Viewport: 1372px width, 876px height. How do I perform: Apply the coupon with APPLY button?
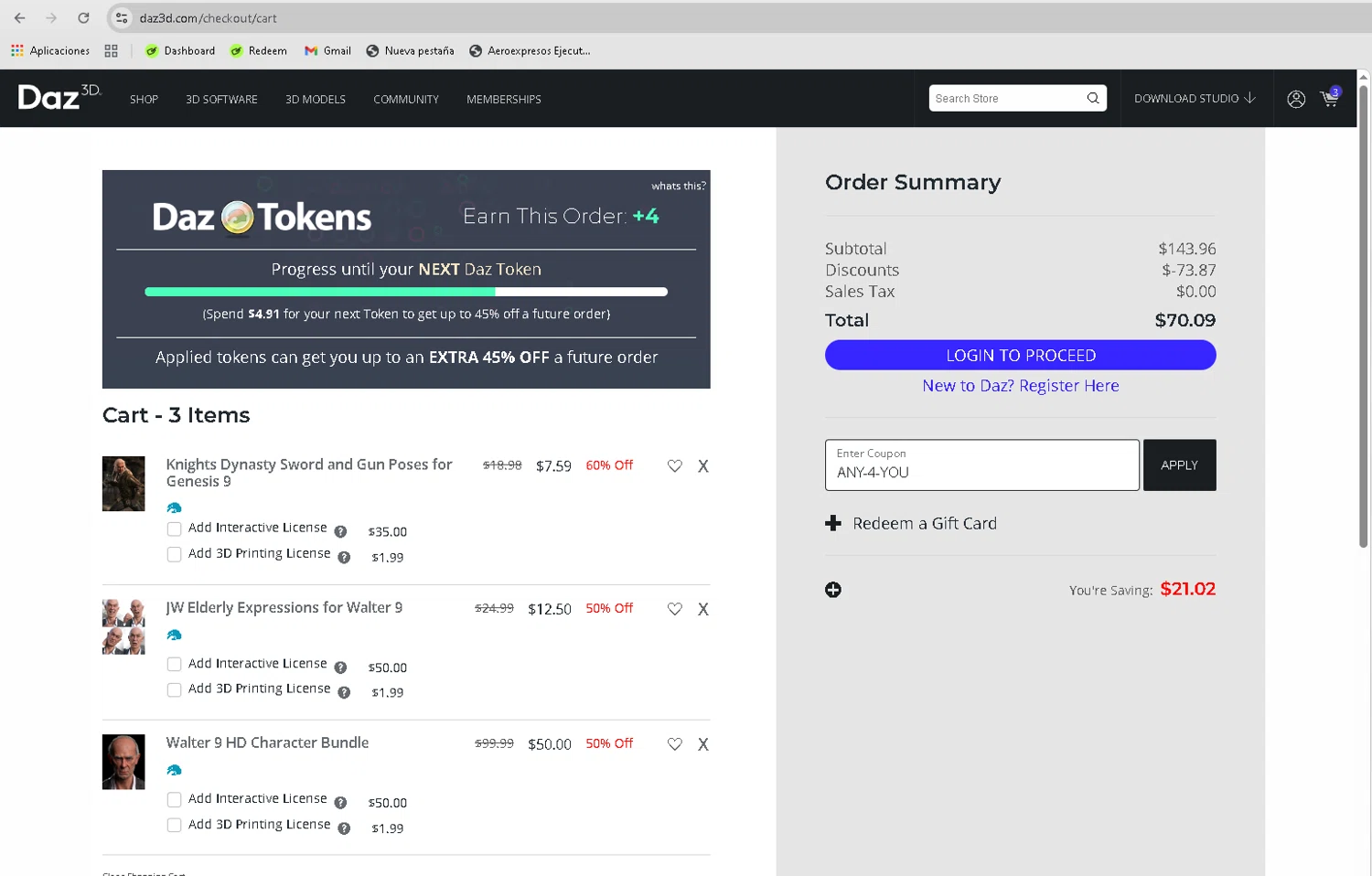[x=1180, y=465]
